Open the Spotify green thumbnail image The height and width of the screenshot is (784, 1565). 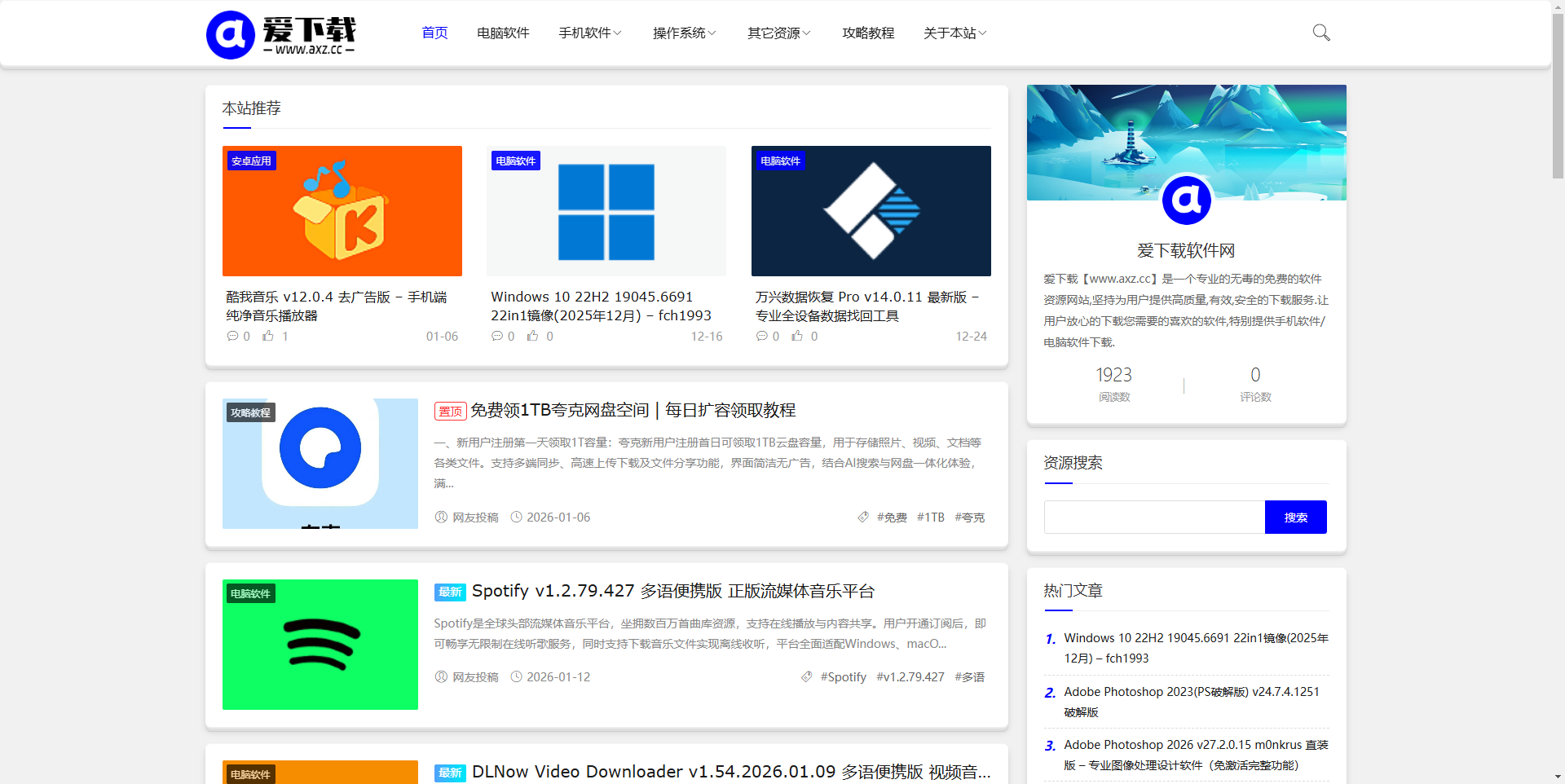click(x=320, y=645)
